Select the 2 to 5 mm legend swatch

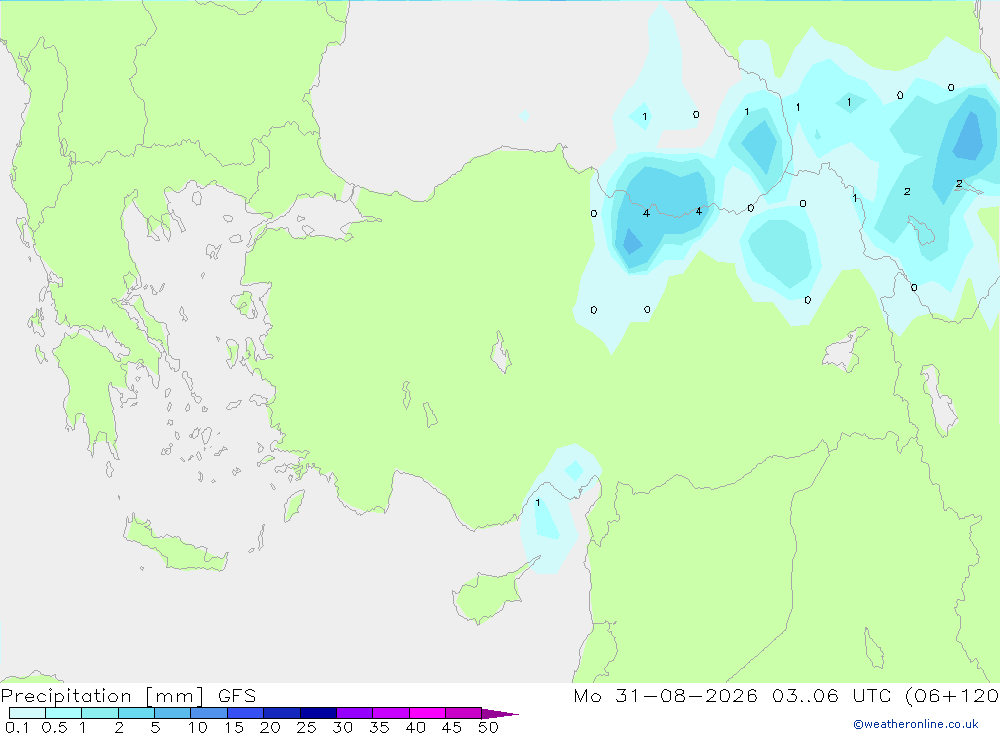click(x=136, y=713)
